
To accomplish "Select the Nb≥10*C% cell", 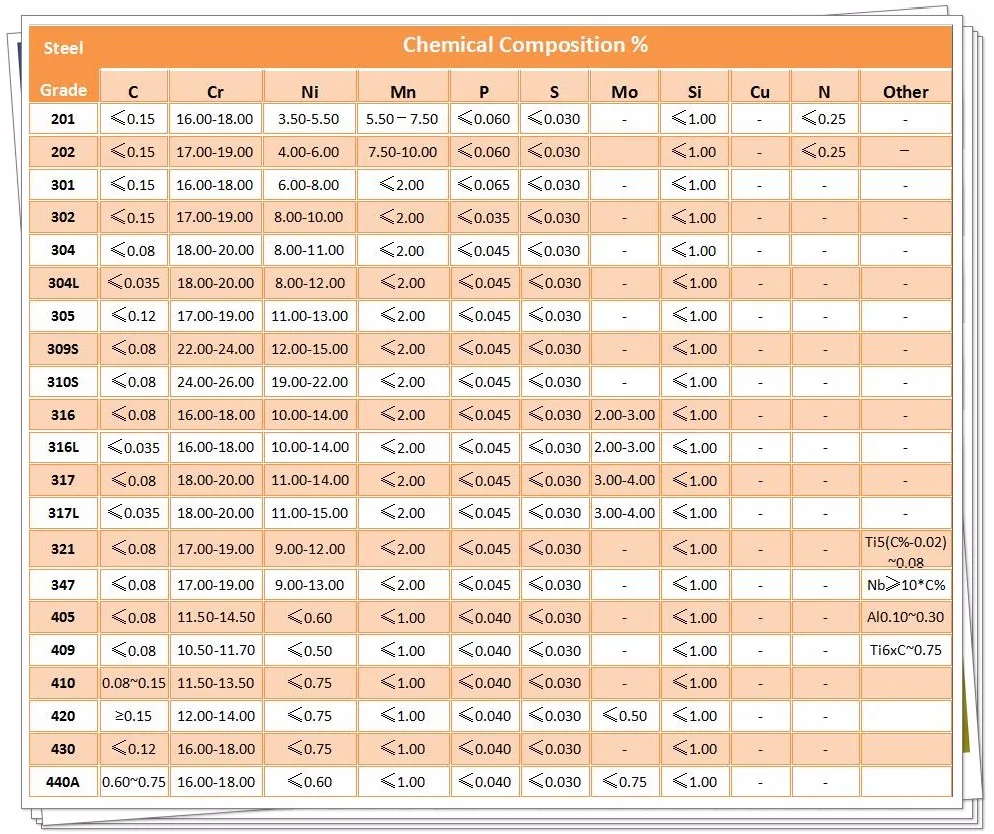I will click(905, 585).
